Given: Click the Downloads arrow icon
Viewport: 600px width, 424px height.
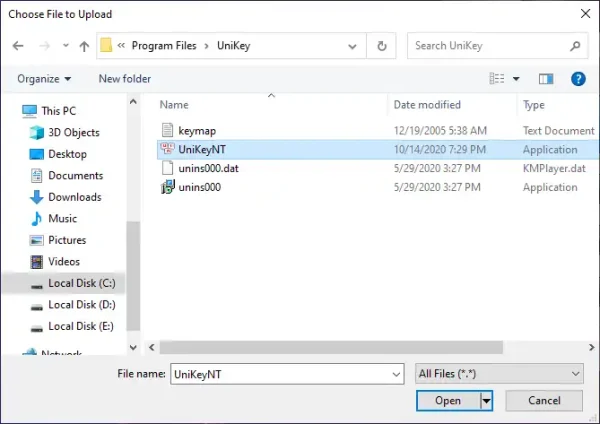Looking at the screenshot, I should 36,197.
